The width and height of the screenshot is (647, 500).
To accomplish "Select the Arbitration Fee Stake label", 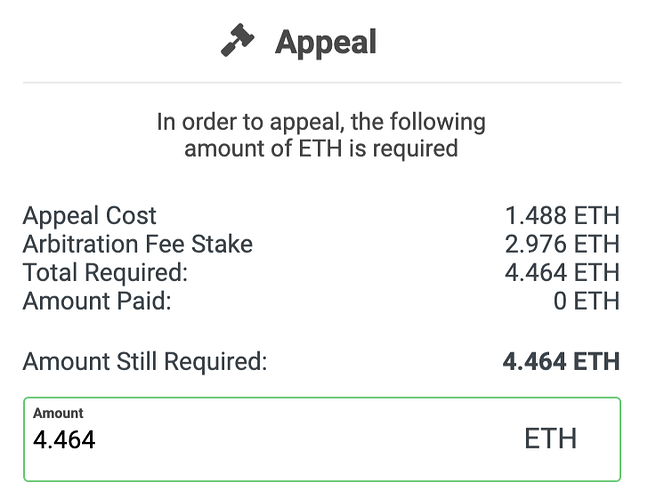I will coord(137,244).
